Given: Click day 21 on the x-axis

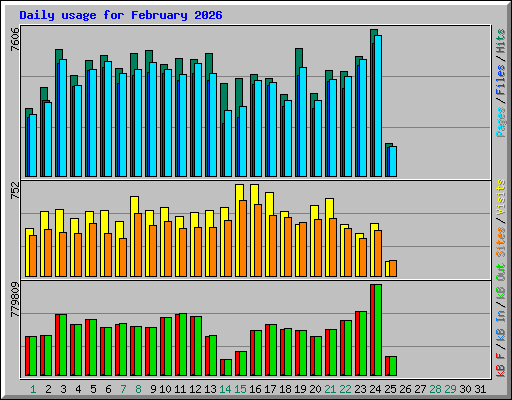Looking at the screenshot, I should coord(330,389).
